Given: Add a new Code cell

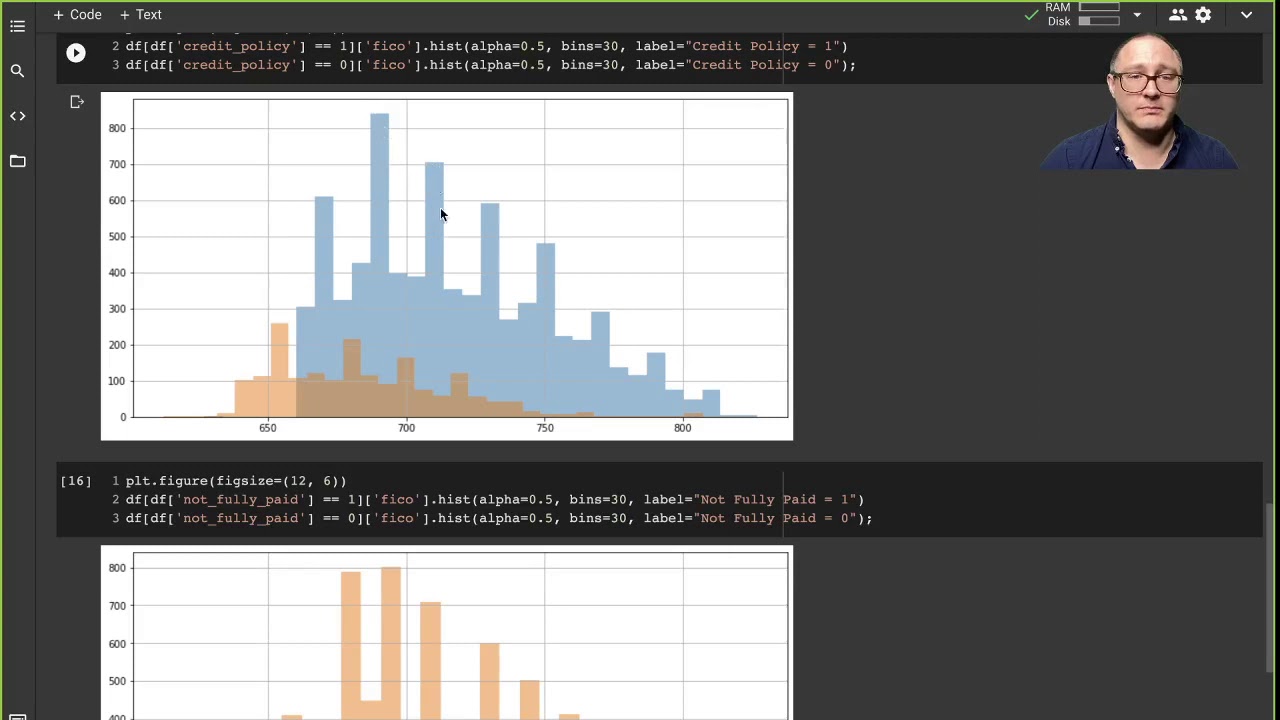Looking at the screenshot, I should point(77,14).
